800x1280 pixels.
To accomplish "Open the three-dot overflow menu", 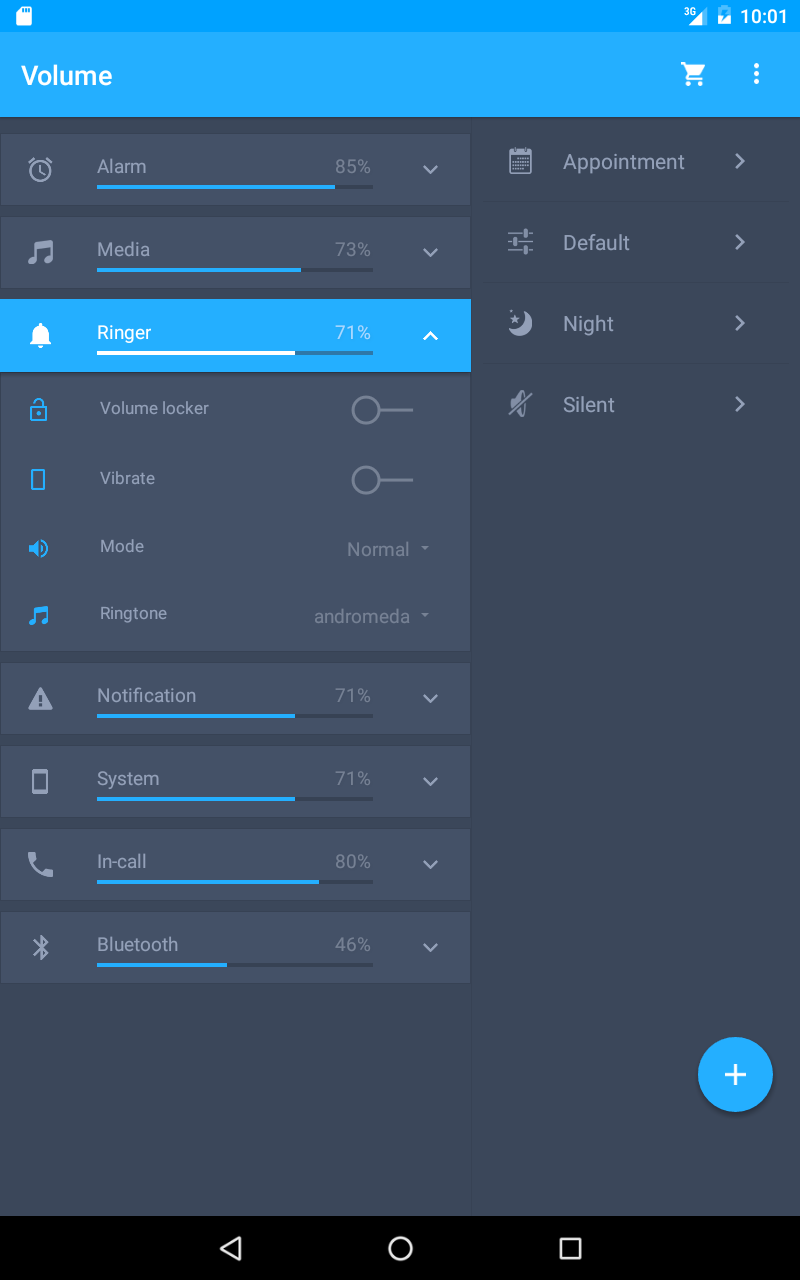I will tap(756, 74).
